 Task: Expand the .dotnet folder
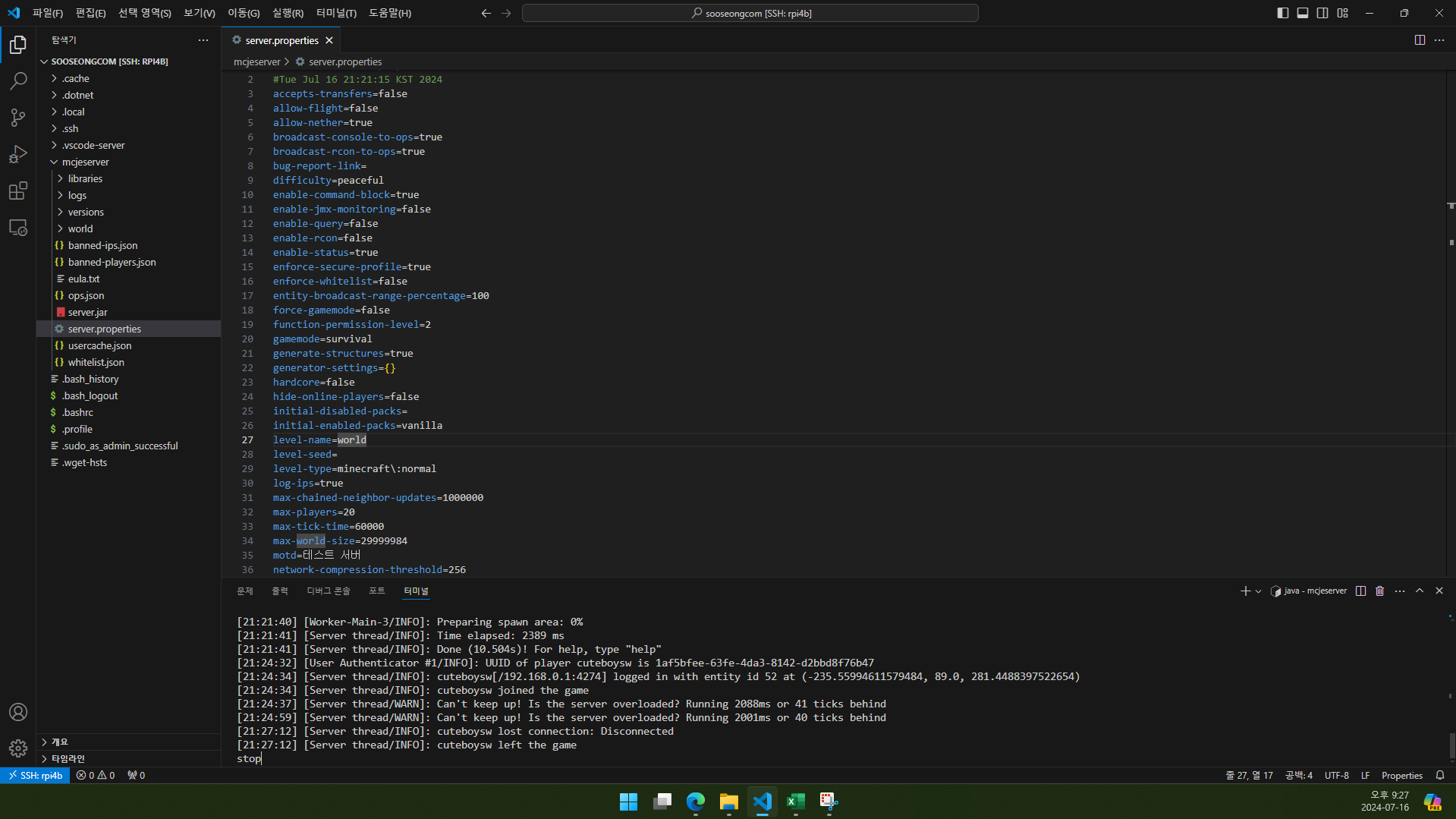pos(129,95)
